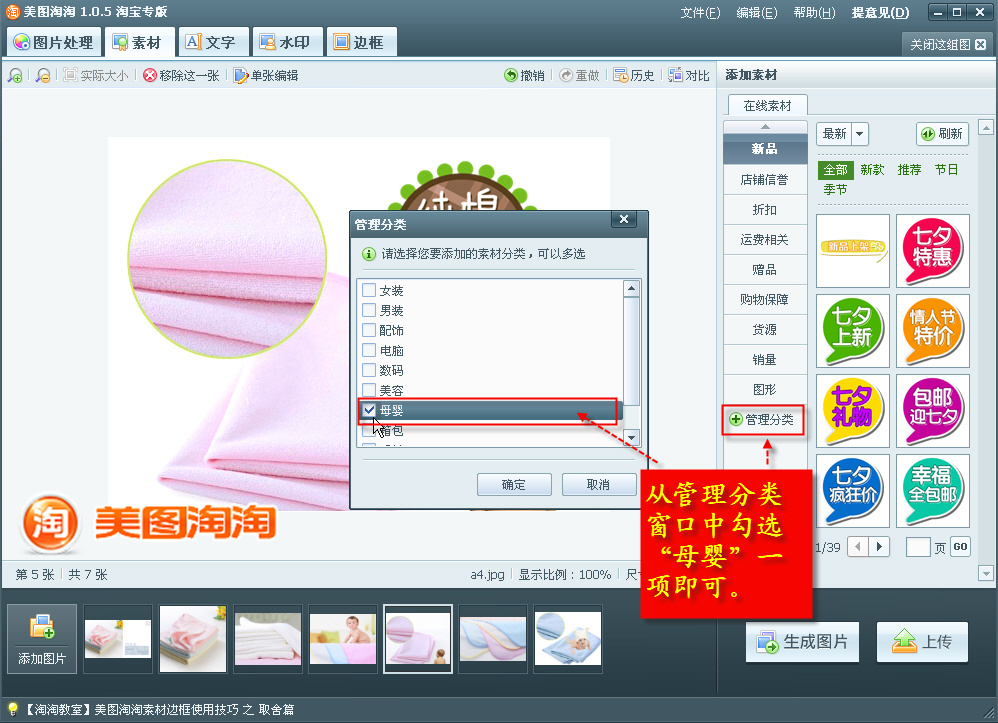Check the 男装 category checkbox

(369, 311)
